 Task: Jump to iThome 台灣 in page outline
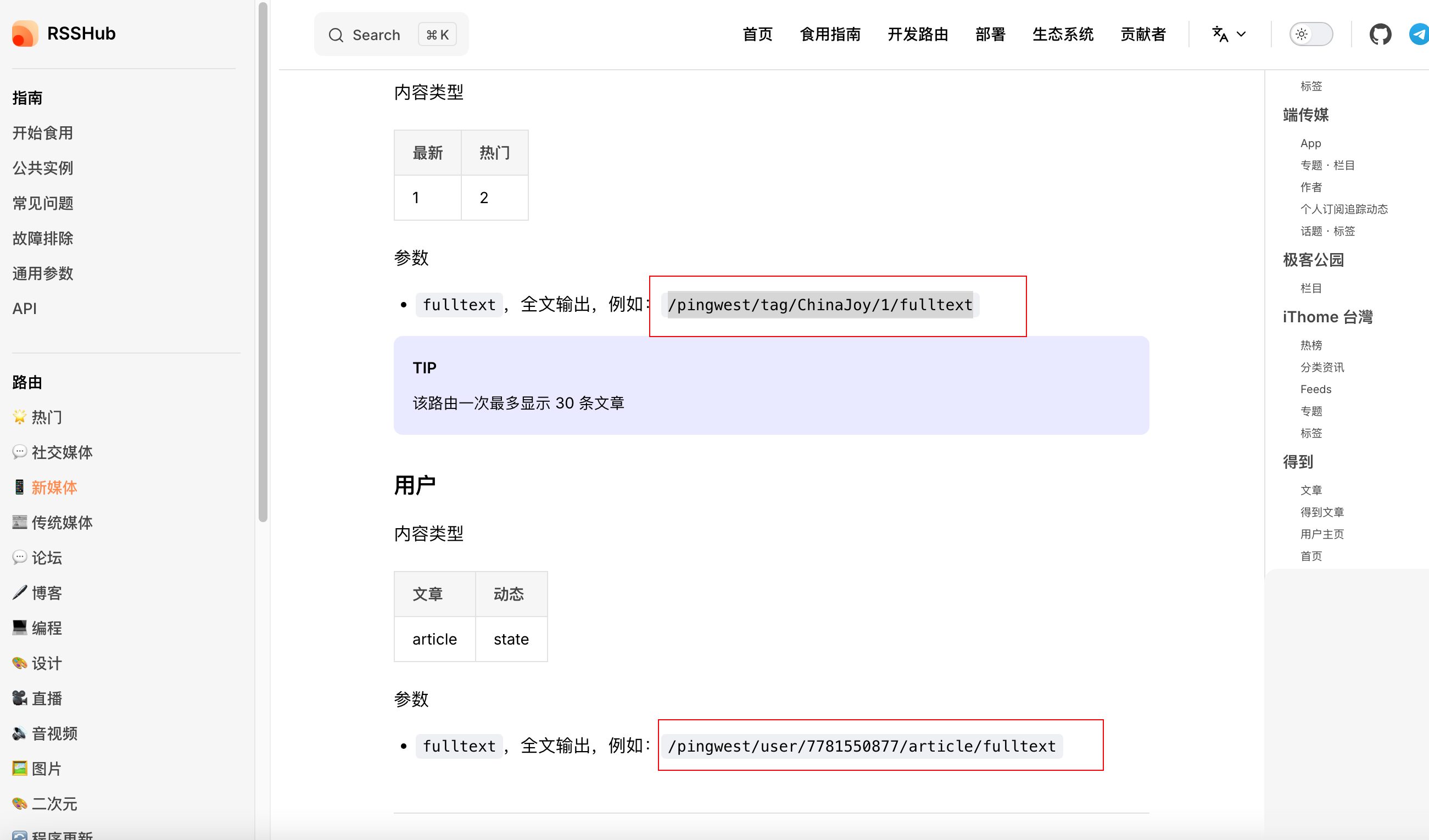[1327, 317]
